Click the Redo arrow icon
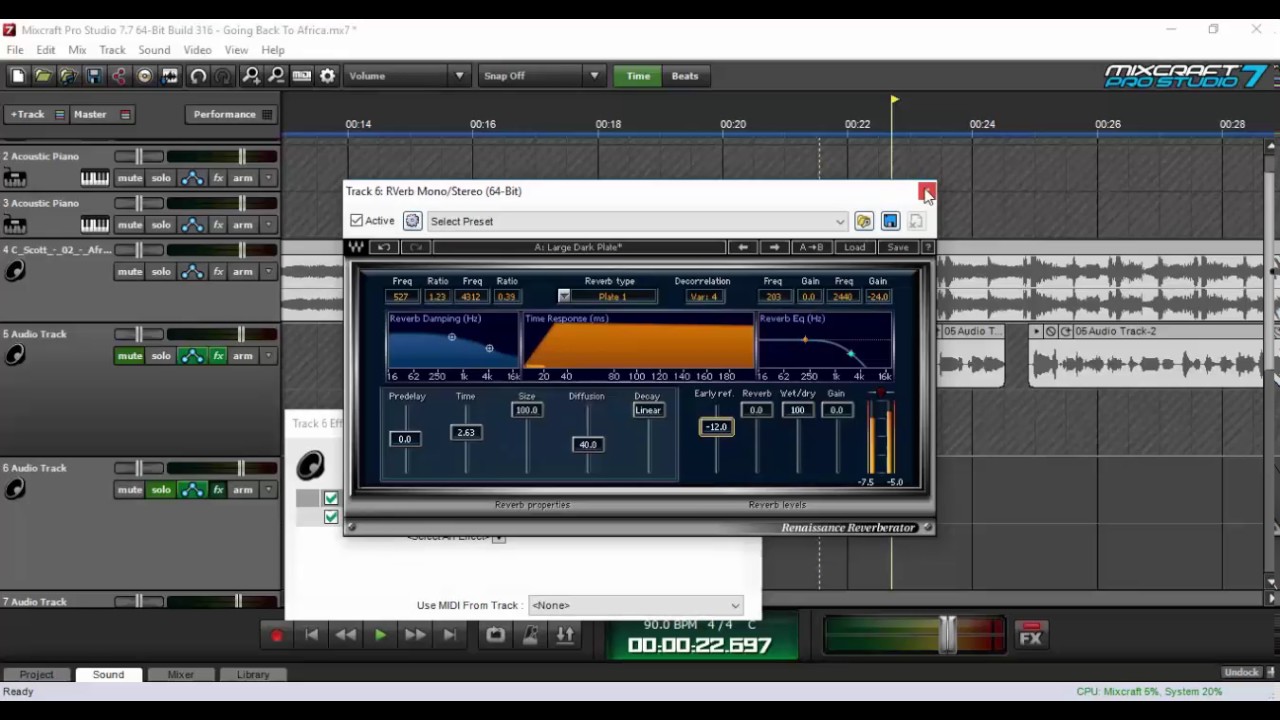Viewport: 1280px width, 720px height. coord(222,76)
